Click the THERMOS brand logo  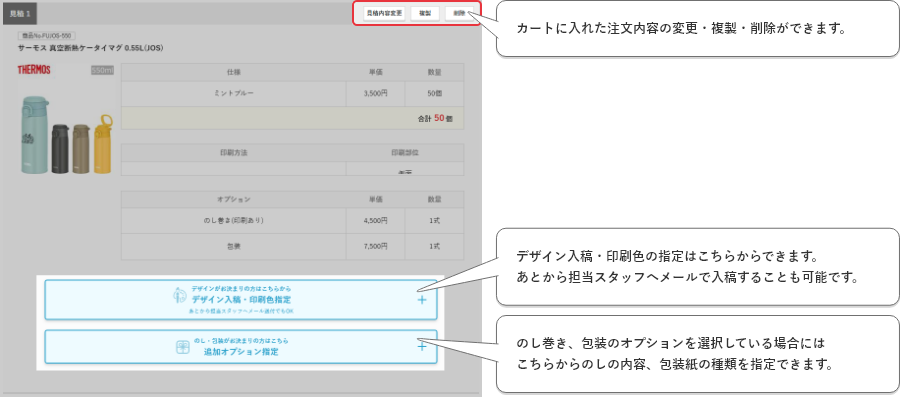(34, 70)
